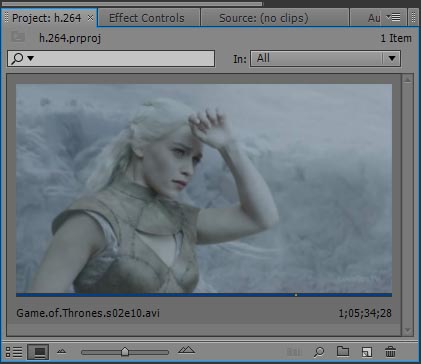
Task: Open the In: All dropdown
Action: coord(325,59)
